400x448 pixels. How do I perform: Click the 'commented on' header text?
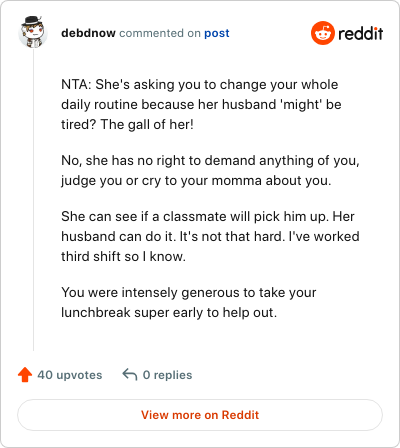point(160,33)
